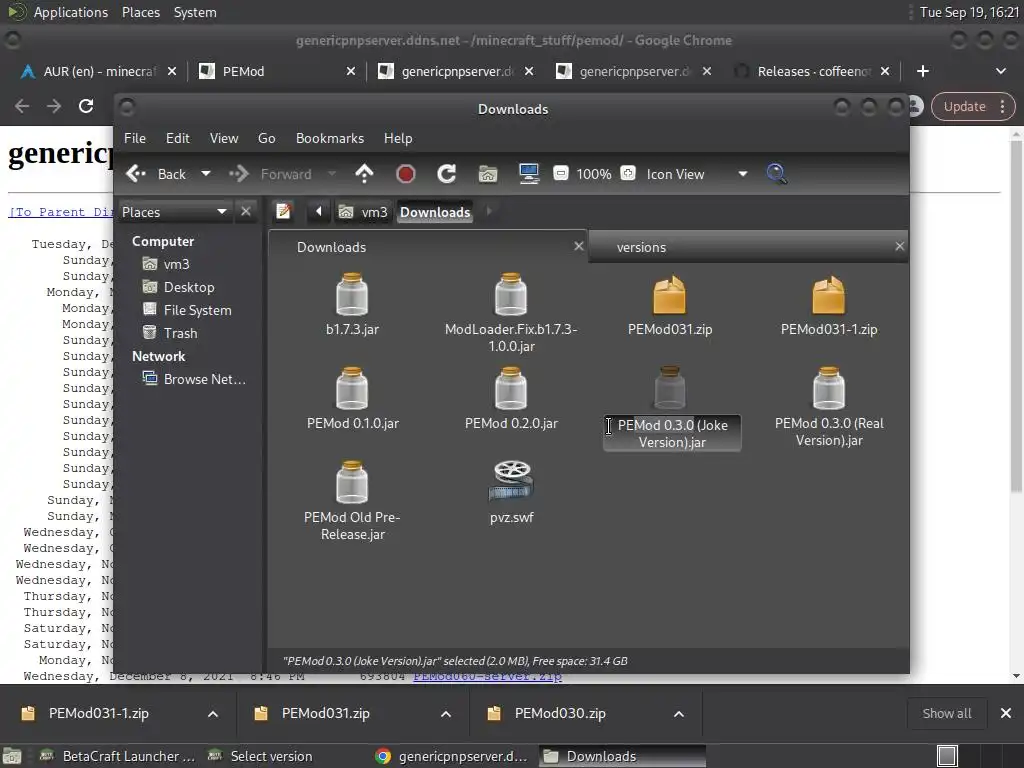Select the PEMod Old Pre-Release.jar icon
The width and height of the screenshot is (1024, 768).
(x=352, y=483)
